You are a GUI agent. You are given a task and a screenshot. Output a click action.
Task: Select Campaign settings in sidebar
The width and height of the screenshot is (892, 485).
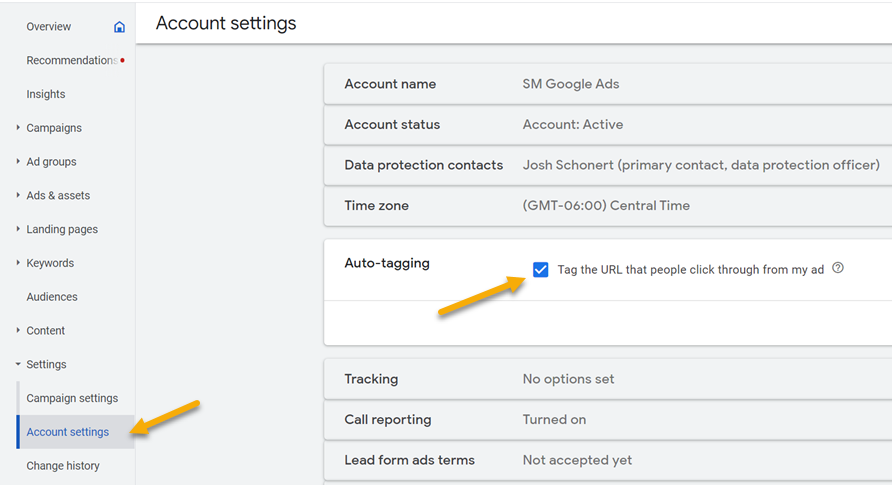click(x=72, y=398)
